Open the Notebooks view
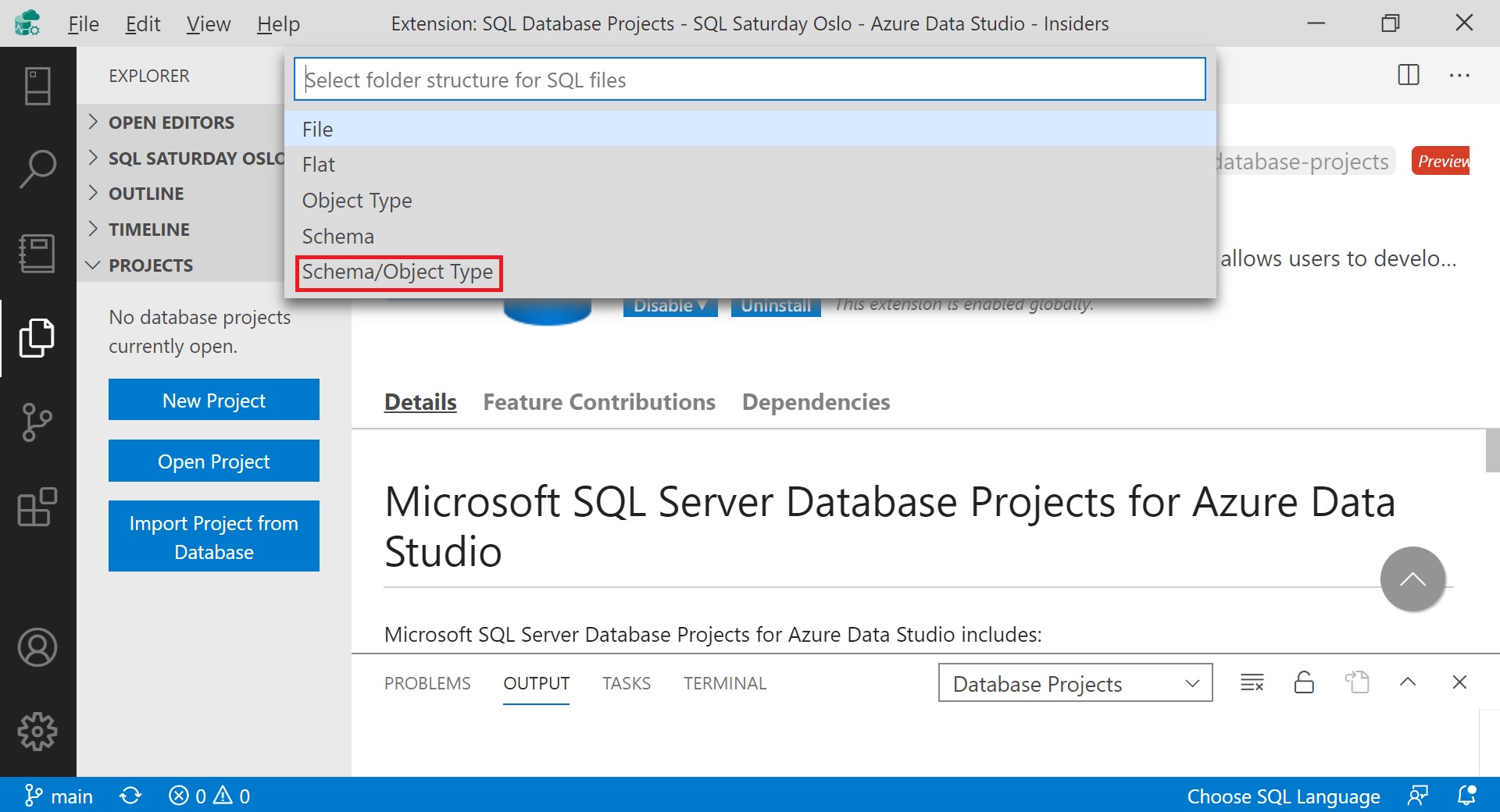1500x812 pixels. [37, 252]
